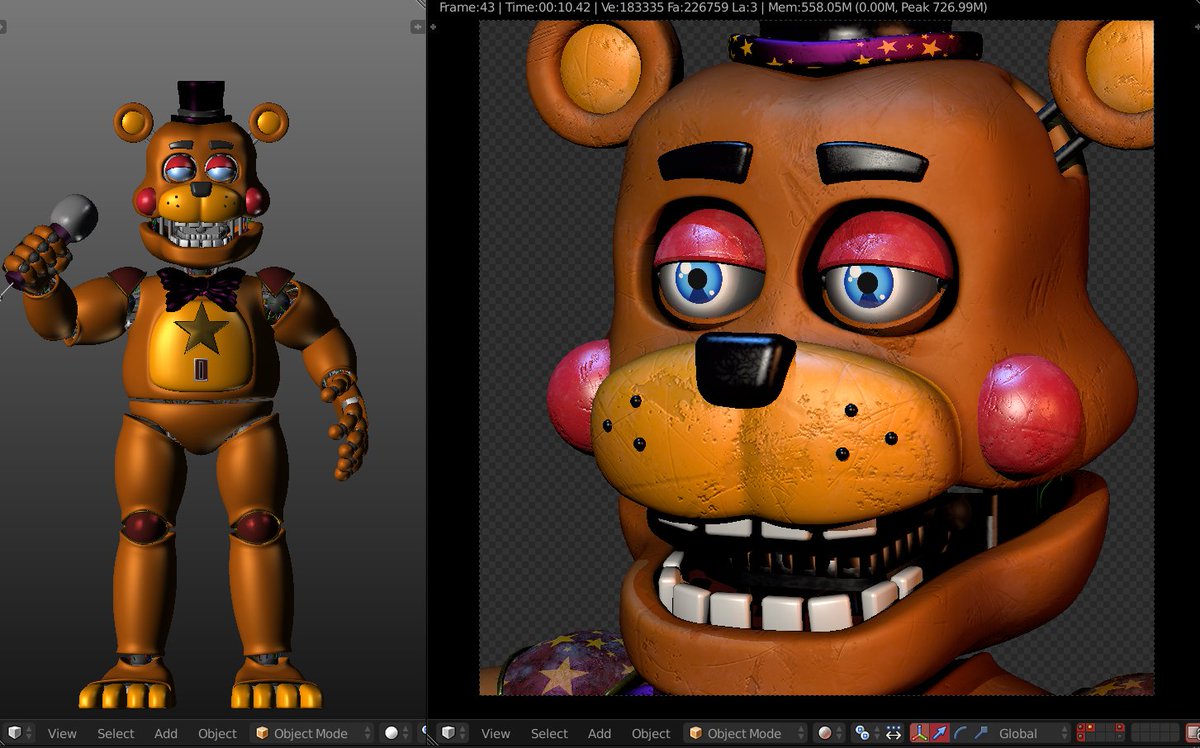This screenshot has width=1200, height=748.
Task: Open Object menu in left viewport
Action: tap(217, 733)
